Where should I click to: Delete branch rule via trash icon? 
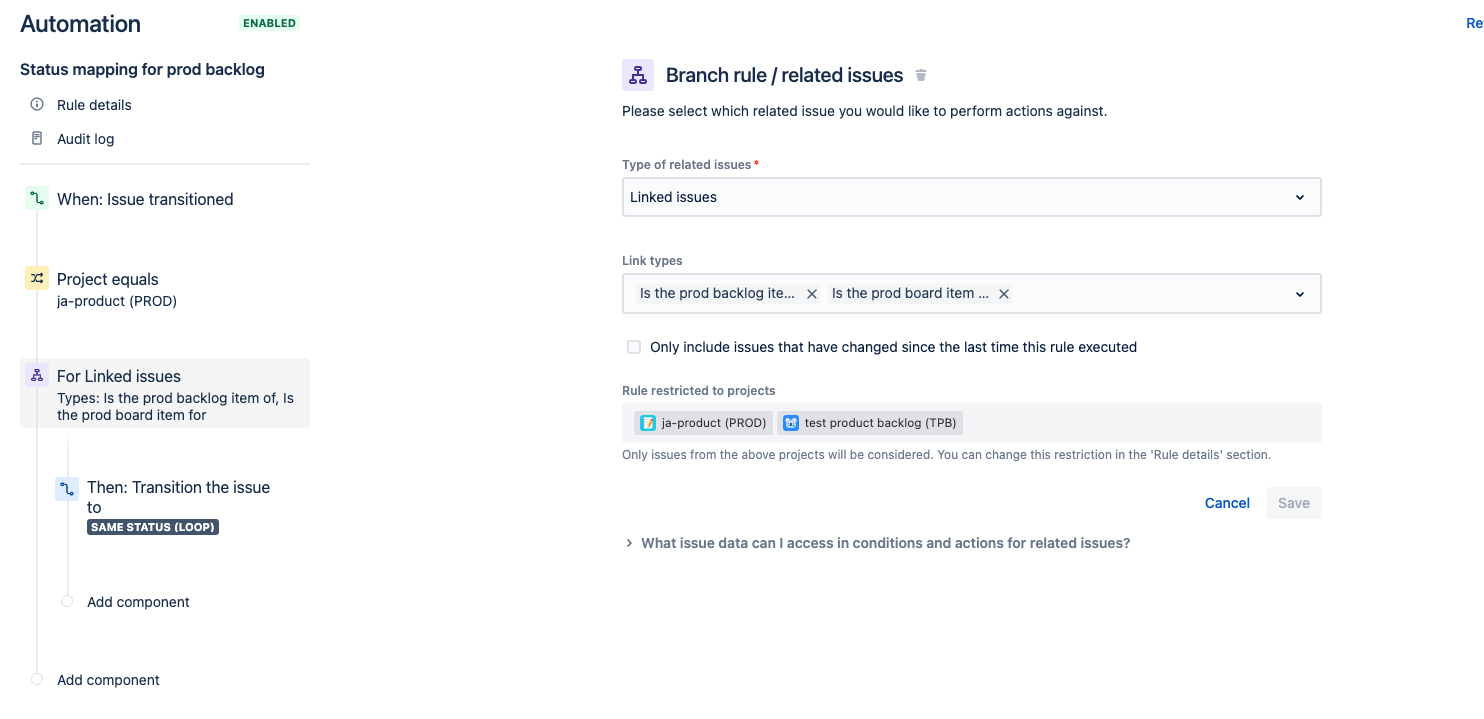pos(921,75)
